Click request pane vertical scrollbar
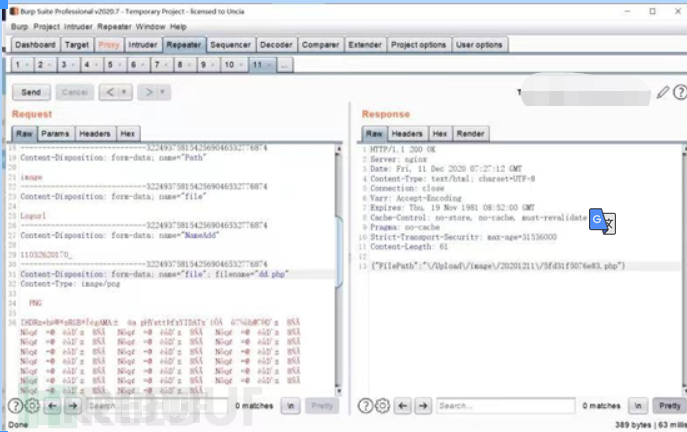The width and height of the screenshot is (687, 432). tap(339, 252)
